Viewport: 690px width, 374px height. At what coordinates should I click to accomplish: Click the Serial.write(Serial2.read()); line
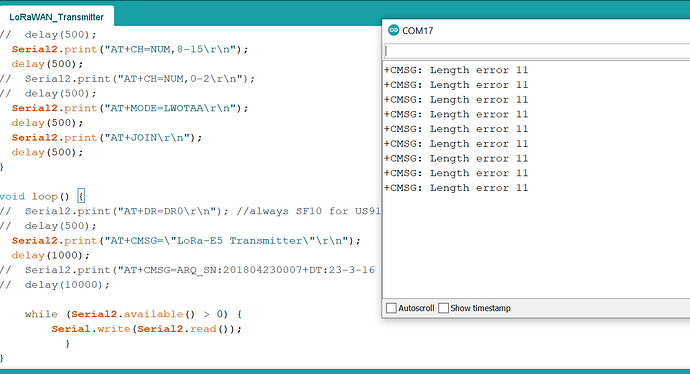pos(147,329)
